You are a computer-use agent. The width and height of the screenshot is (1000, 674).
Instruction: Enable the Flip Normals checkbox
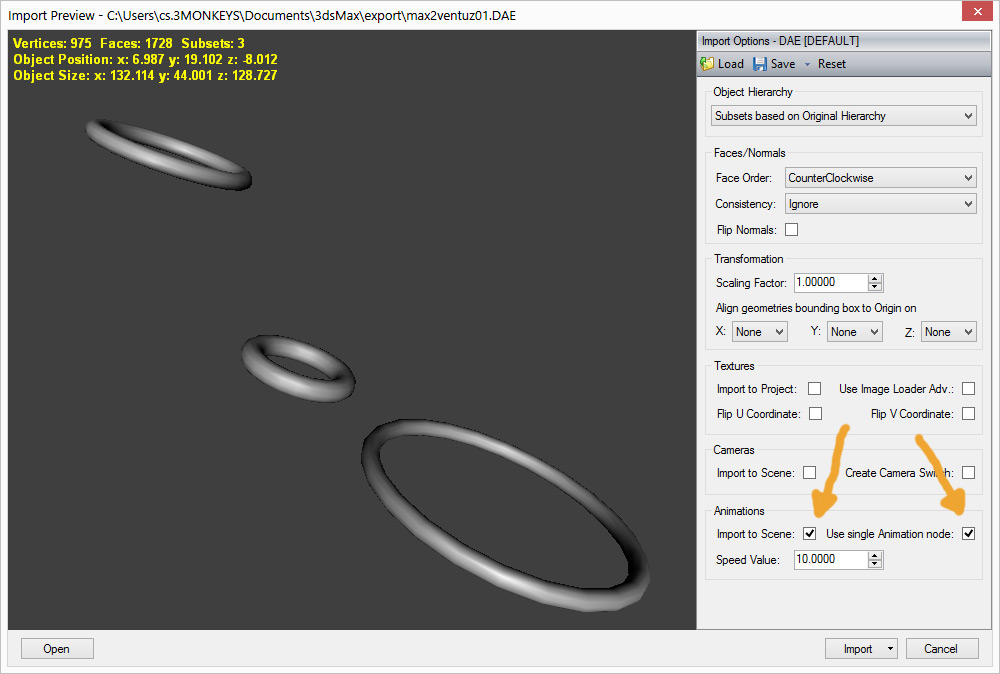792,230
